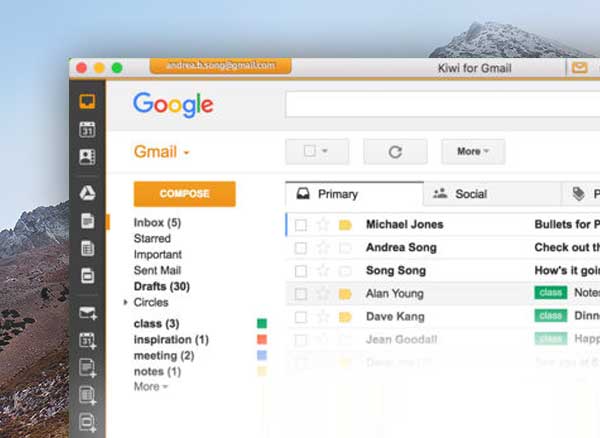This screenshot has height=438, width=600.
Task: Open the Calendar icon in the dark sidebar
Action: (87, 129)
